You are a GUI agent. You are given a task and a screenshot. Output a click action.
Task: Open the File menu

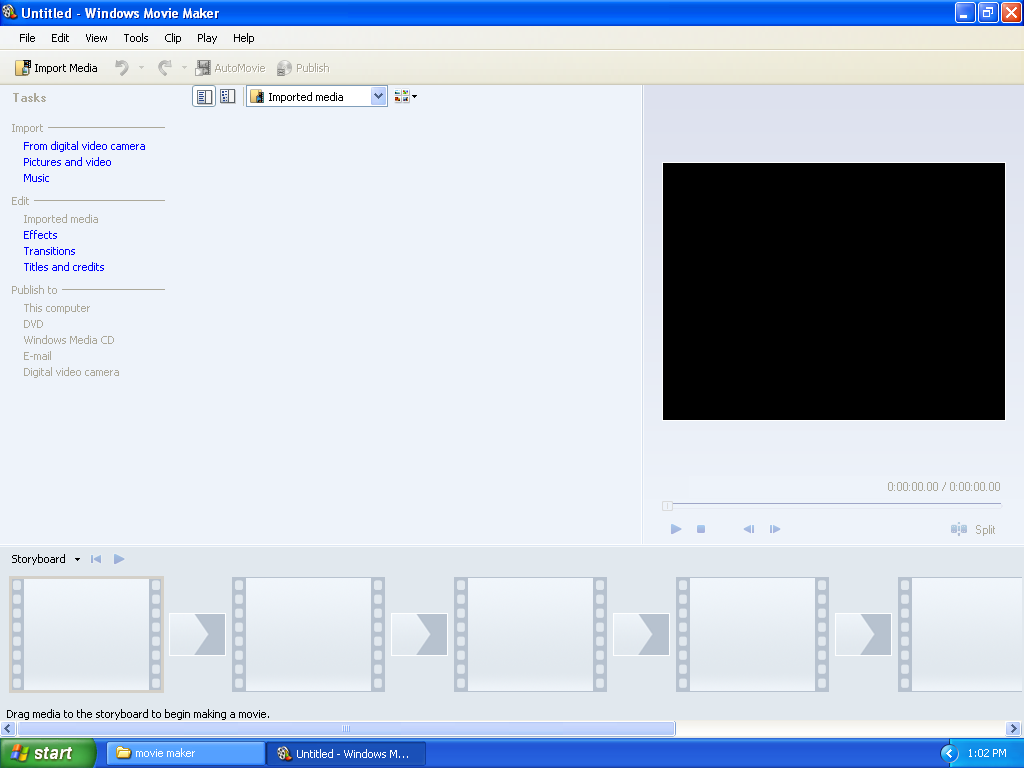(27, 38)
